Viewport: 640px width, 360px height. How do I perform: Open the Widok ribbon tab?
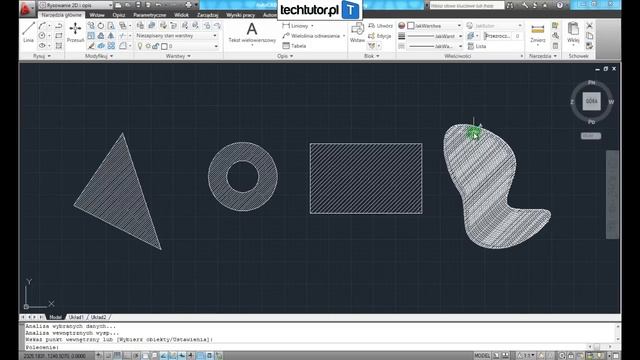pos(181,15)
